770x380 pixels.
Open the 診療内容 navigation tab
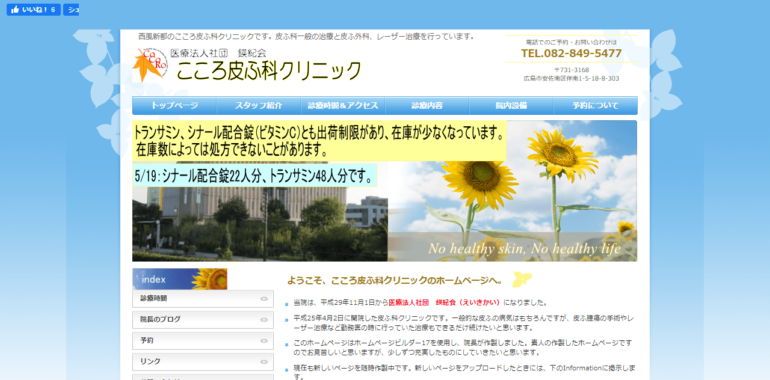coord(427,106)
